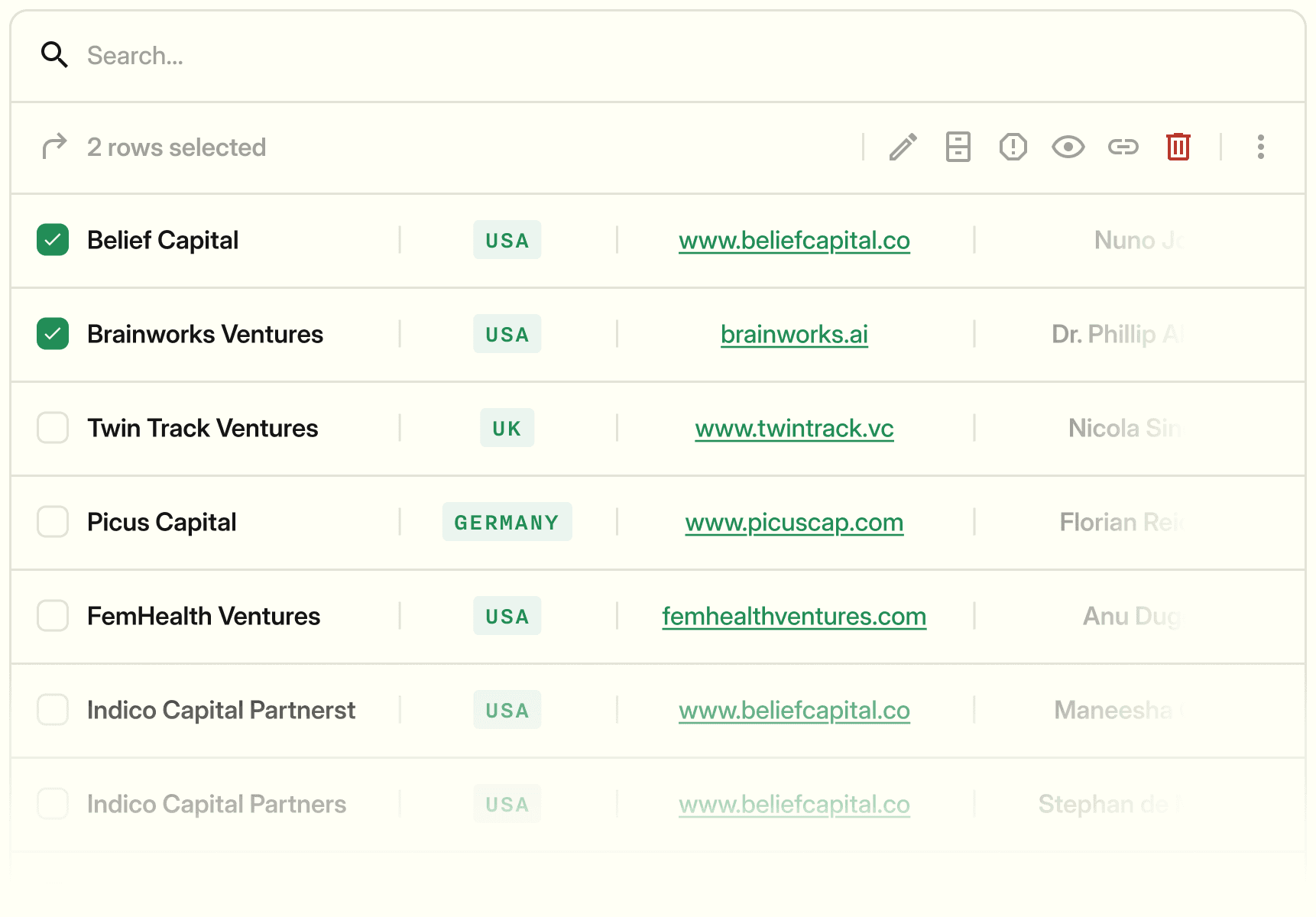Screen dimensions: 1316x917
Task: Open the brainworks.ai link
Action: tap(794, 334)
